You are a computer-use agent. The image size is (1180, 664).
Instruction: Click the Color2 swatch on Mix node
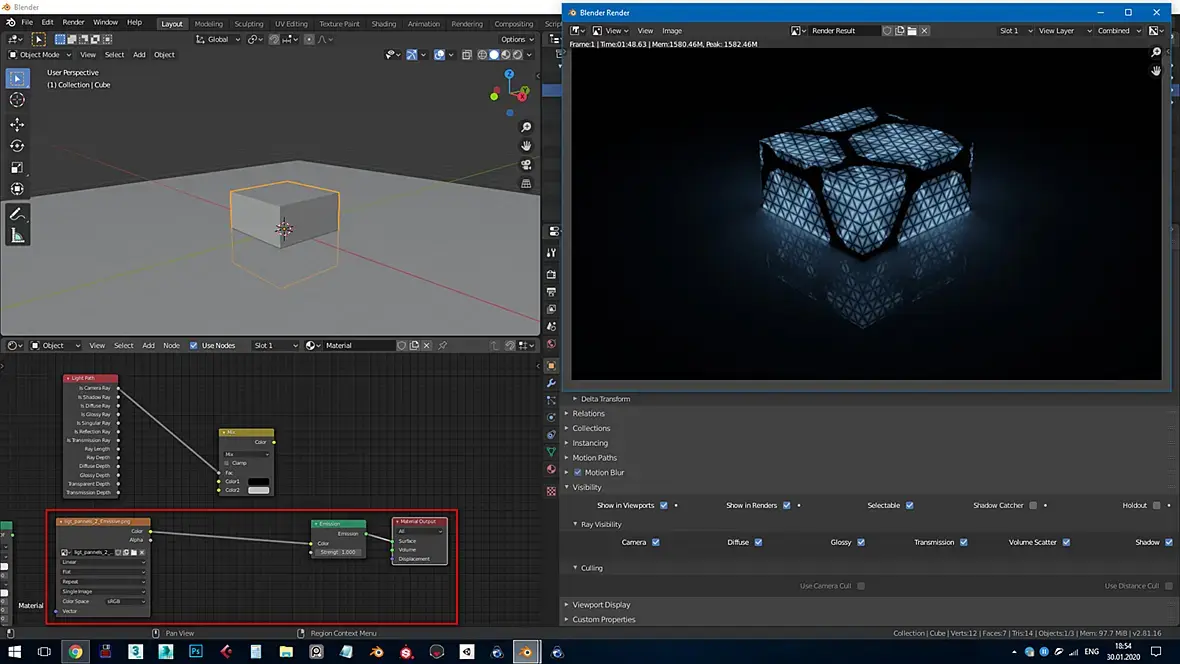pyautogui.click(x=258, y=490)
